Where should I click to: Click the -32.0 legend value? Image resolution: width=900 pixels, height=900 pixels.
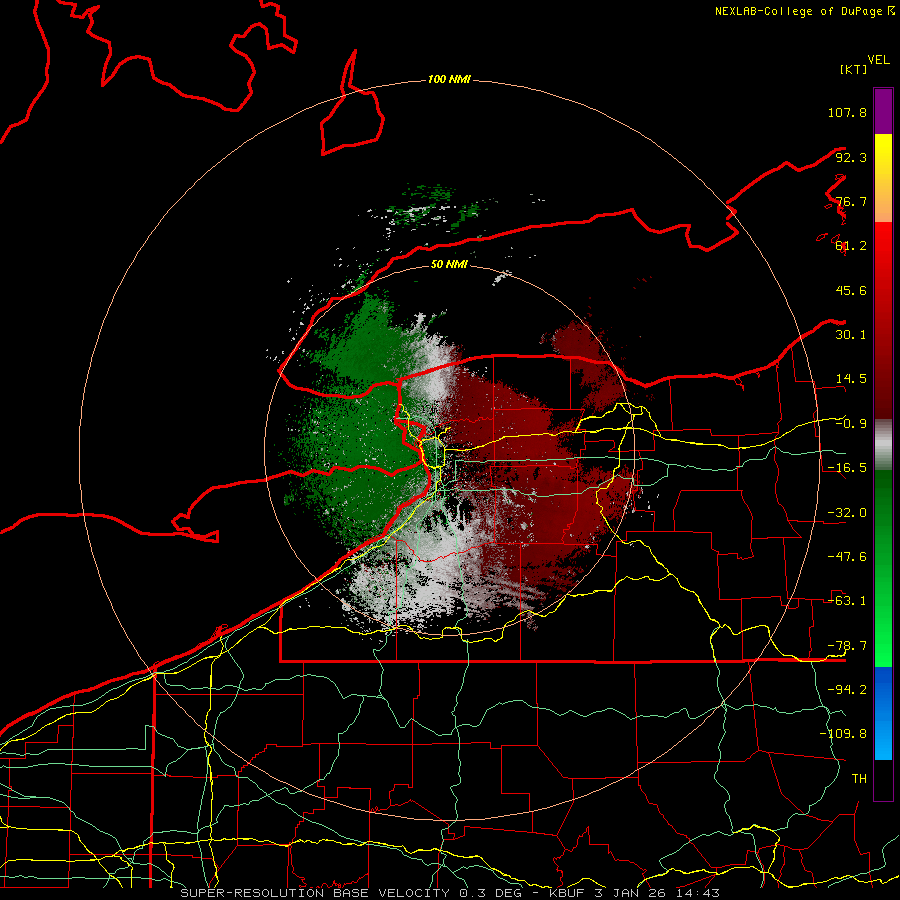pyautogui.click(x=847, y=513)
